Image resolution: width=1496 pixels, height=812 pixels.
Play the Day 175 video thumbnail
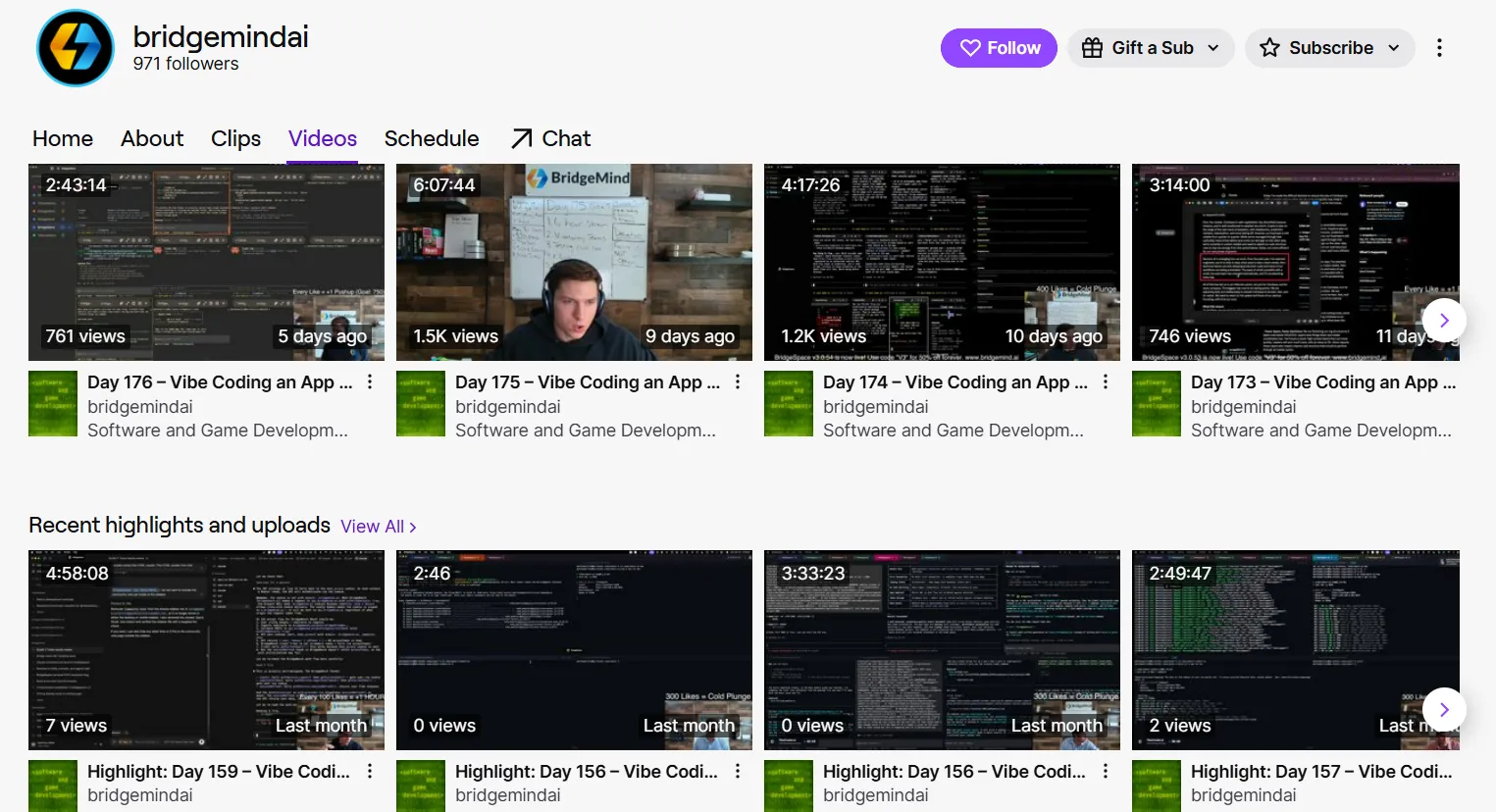tap(574, 262)
